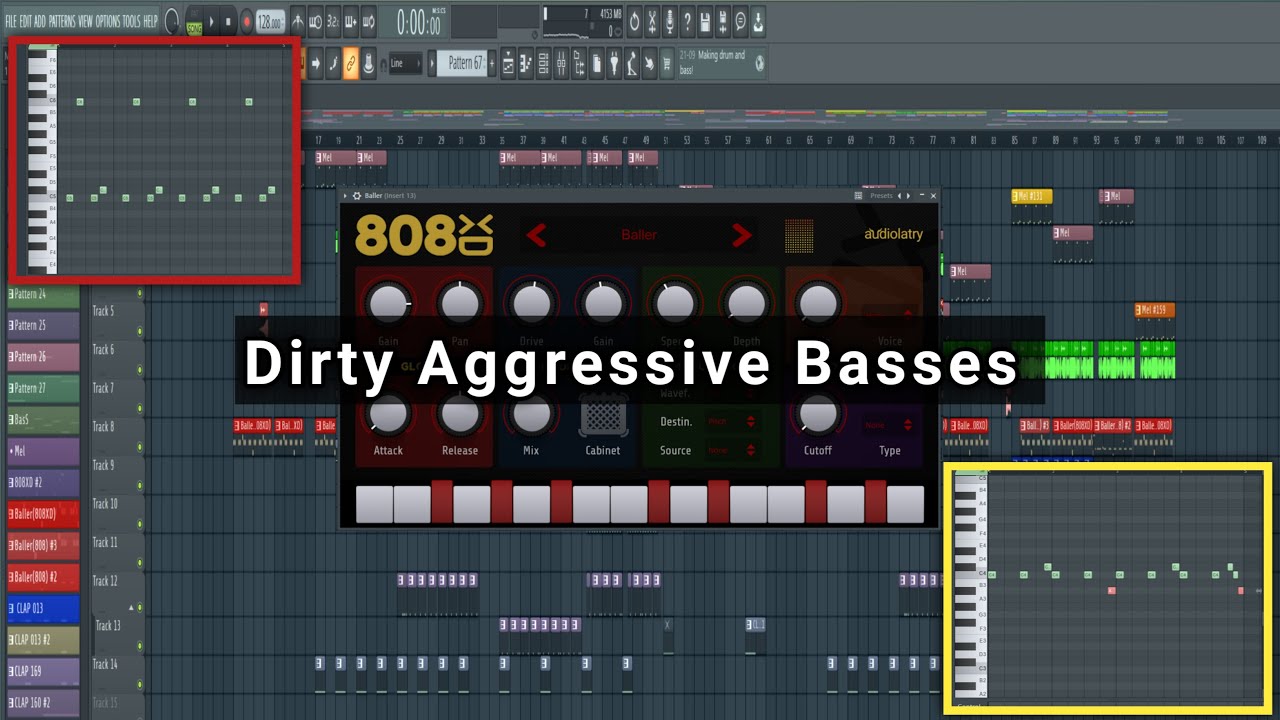1280x720 pixels.
Task: Open the Source dropdown in 808 plugin
Action: [731, 451]
